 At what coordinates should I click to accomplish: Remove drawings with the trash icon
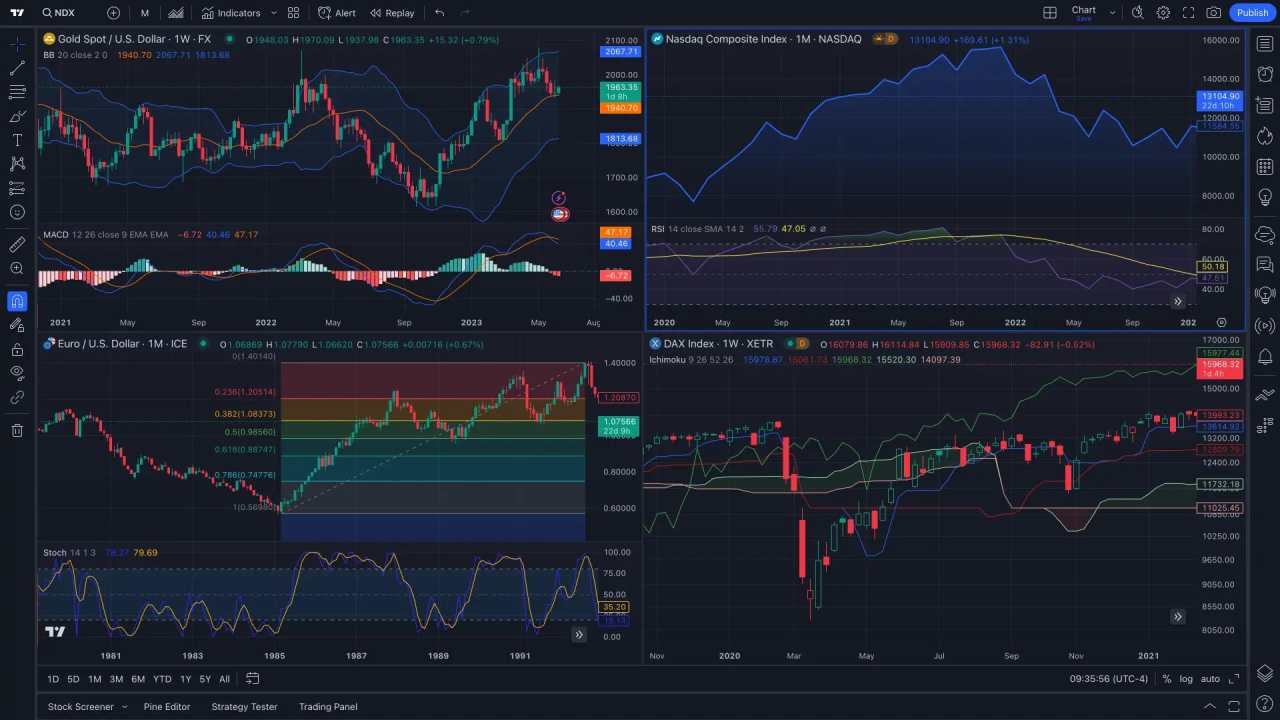pyautogui.click(x=17, y=430)
